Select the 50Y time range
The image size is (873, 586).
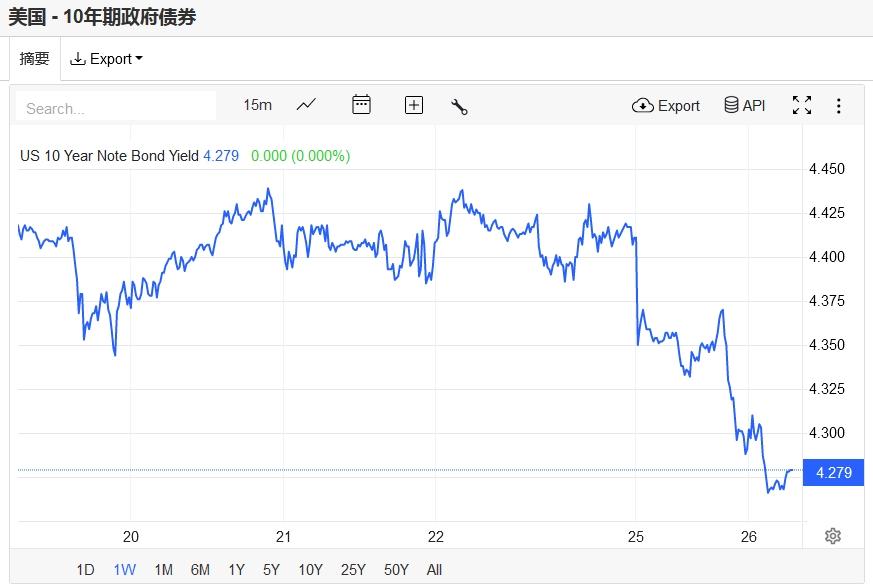396,570
